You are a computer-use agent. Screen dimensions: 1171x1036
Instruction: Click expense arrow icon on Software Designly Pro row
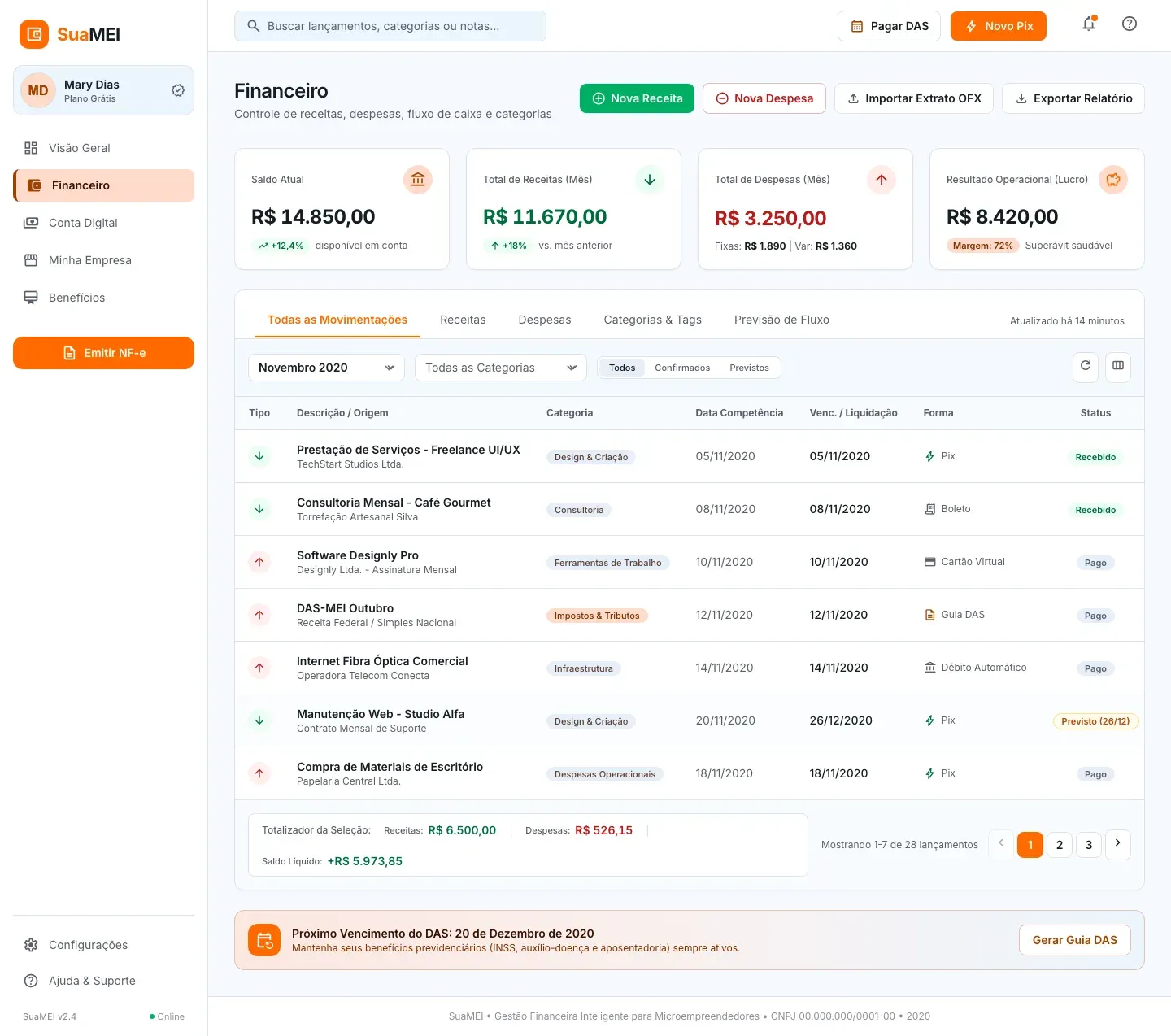[x=259, y=562]
